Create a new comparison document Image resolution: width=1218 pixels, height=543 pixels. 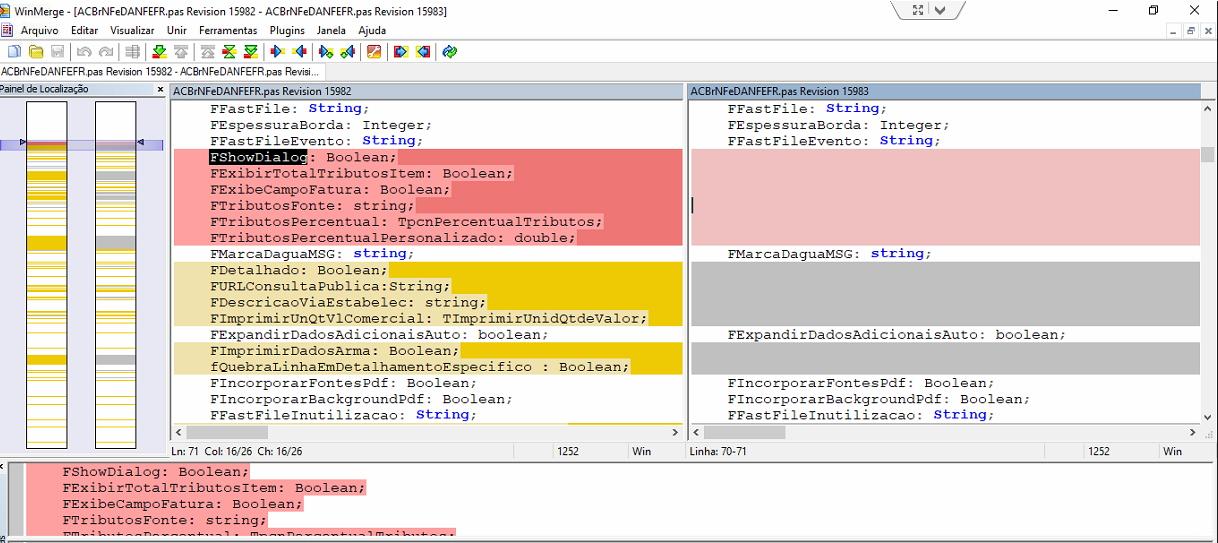(14, 51)
